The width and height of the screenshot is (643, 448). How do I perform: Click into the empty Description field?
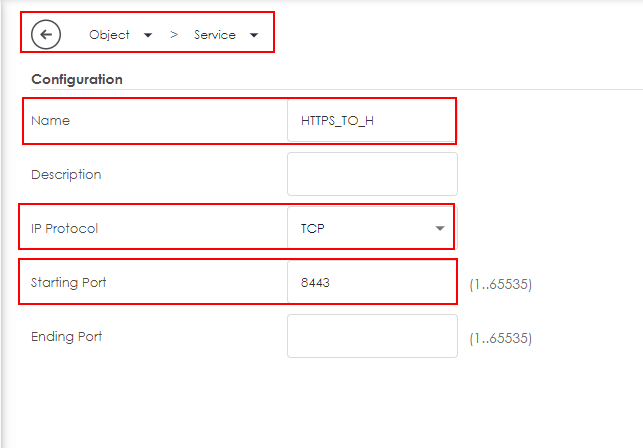[371, 174]
